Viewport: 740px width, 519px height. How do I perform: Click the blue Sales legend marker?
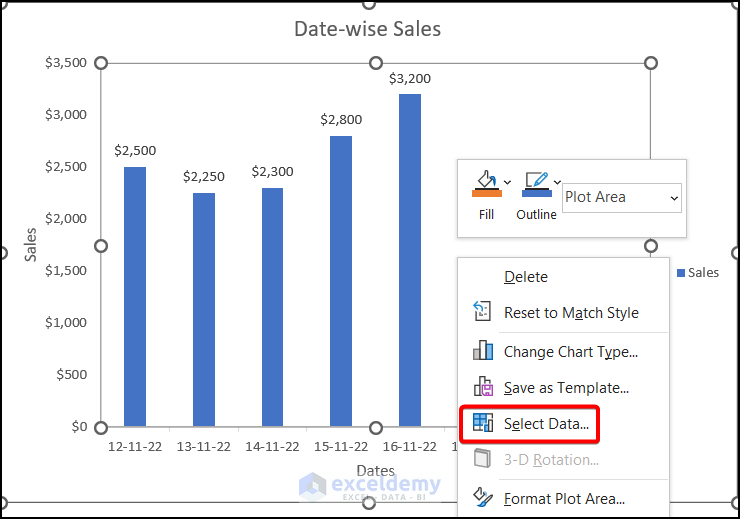681,272
